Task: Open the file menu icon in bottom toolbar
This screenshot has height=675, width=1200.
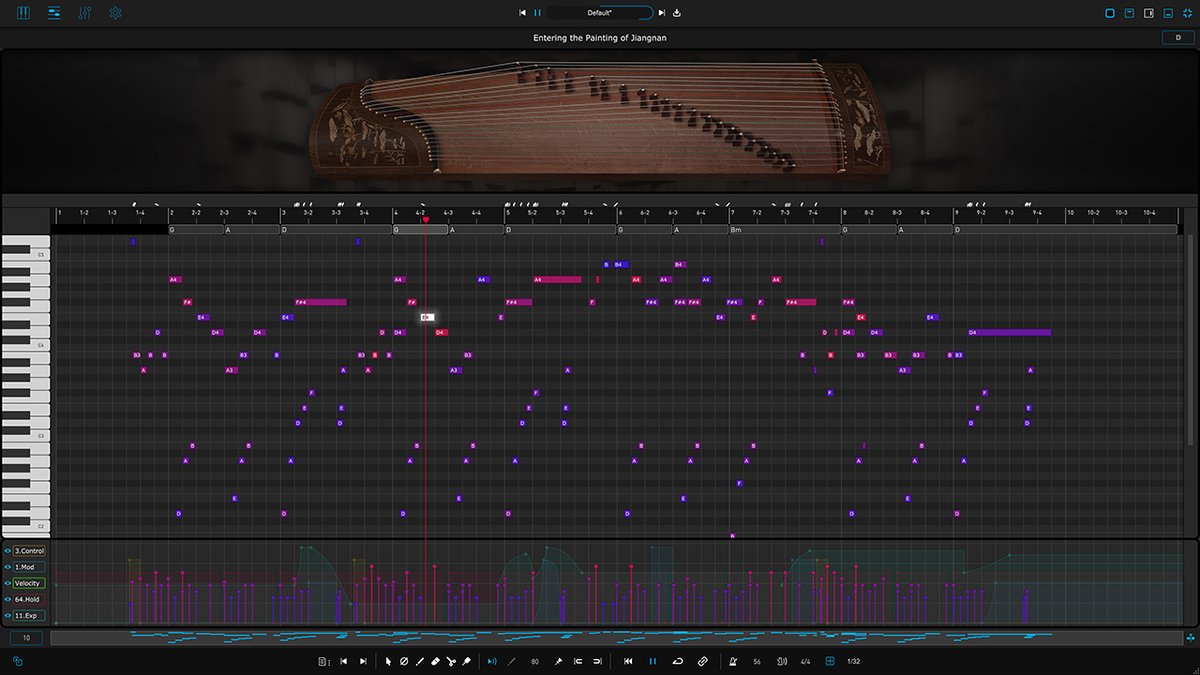Action: coord(324,661)
